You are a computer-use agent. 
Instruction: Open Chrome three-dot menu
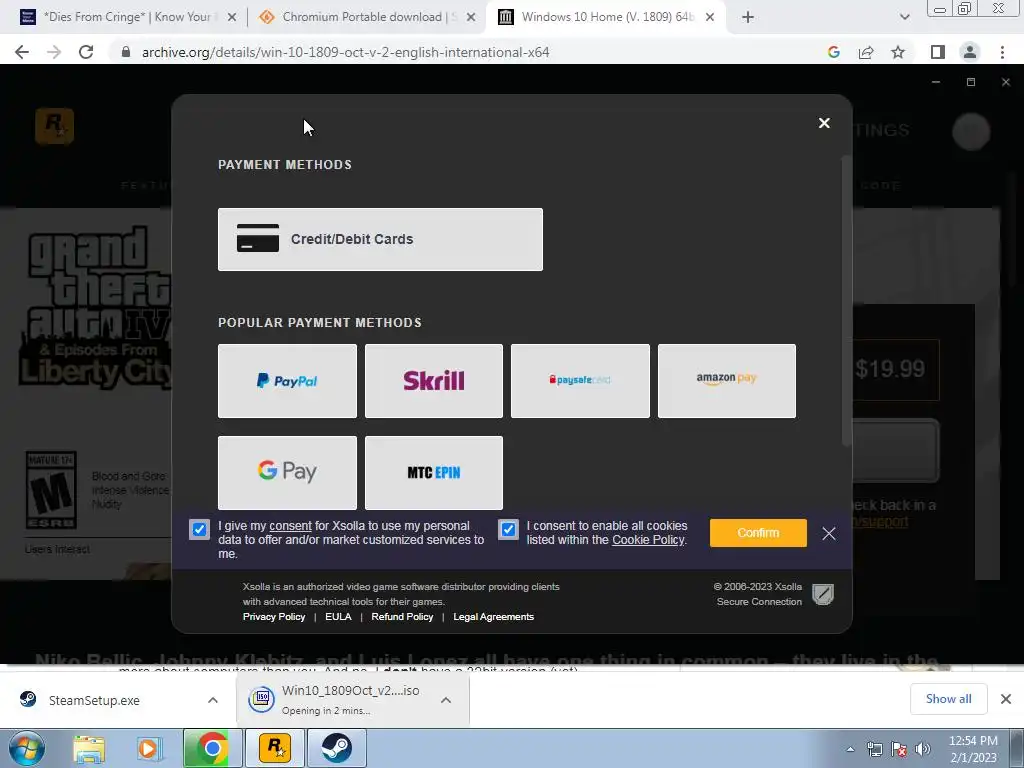(x=1002, y=52)
